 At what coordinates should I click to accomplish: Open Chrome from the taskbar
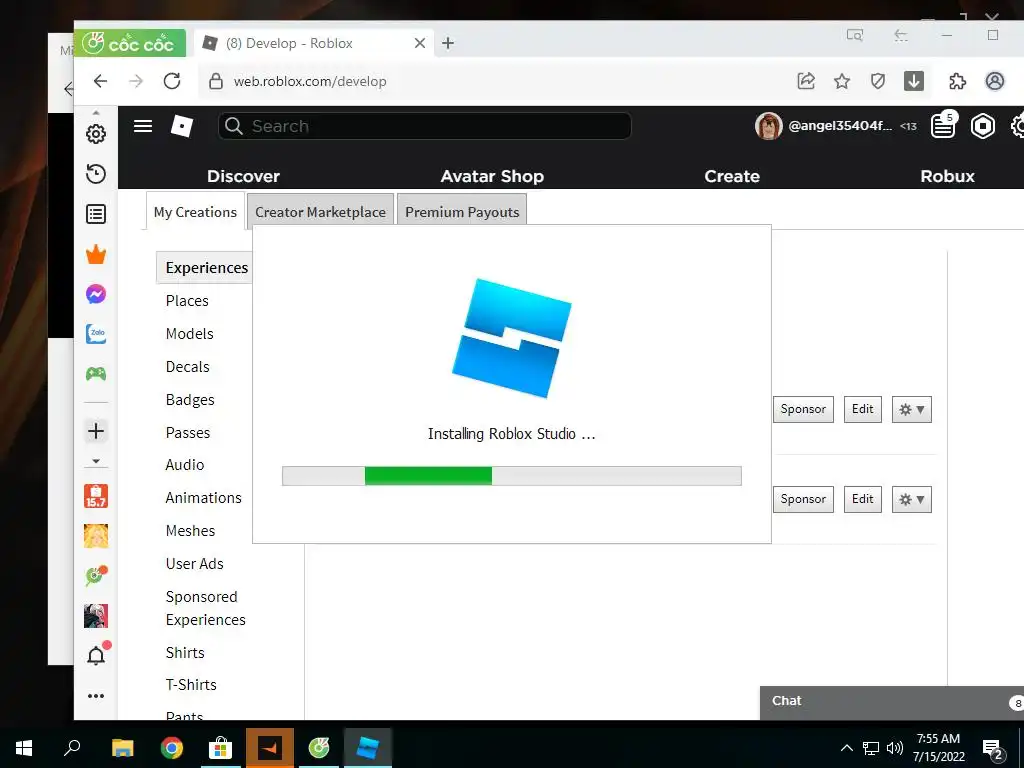tap(172, 748)
